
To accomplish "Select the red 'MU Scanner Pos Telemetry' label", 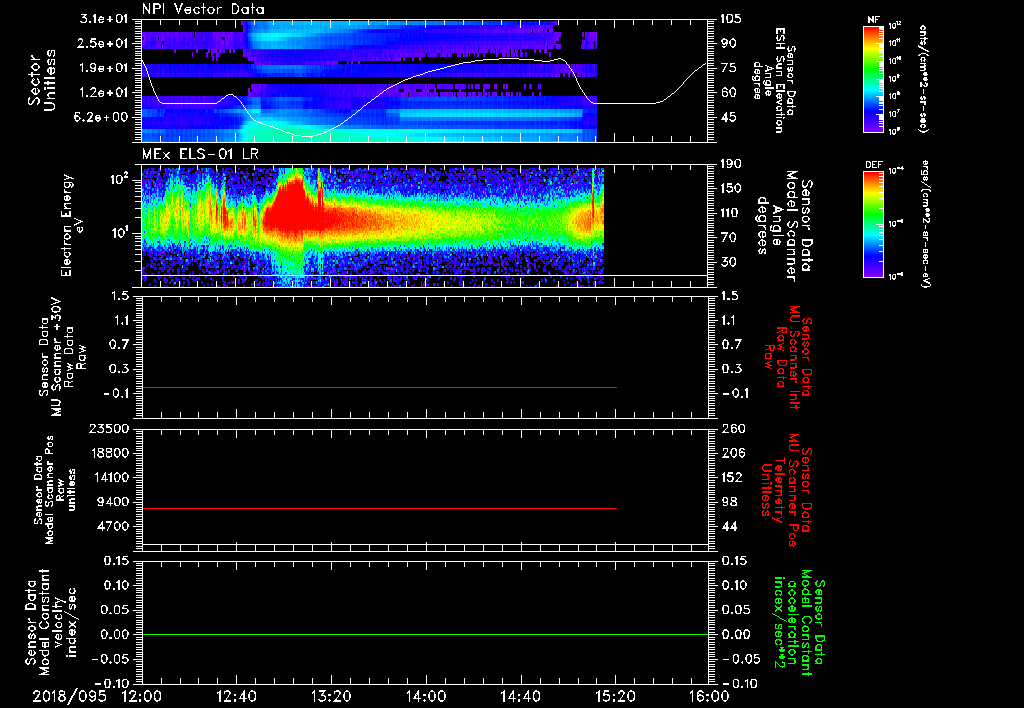I will tap(786, 490).
